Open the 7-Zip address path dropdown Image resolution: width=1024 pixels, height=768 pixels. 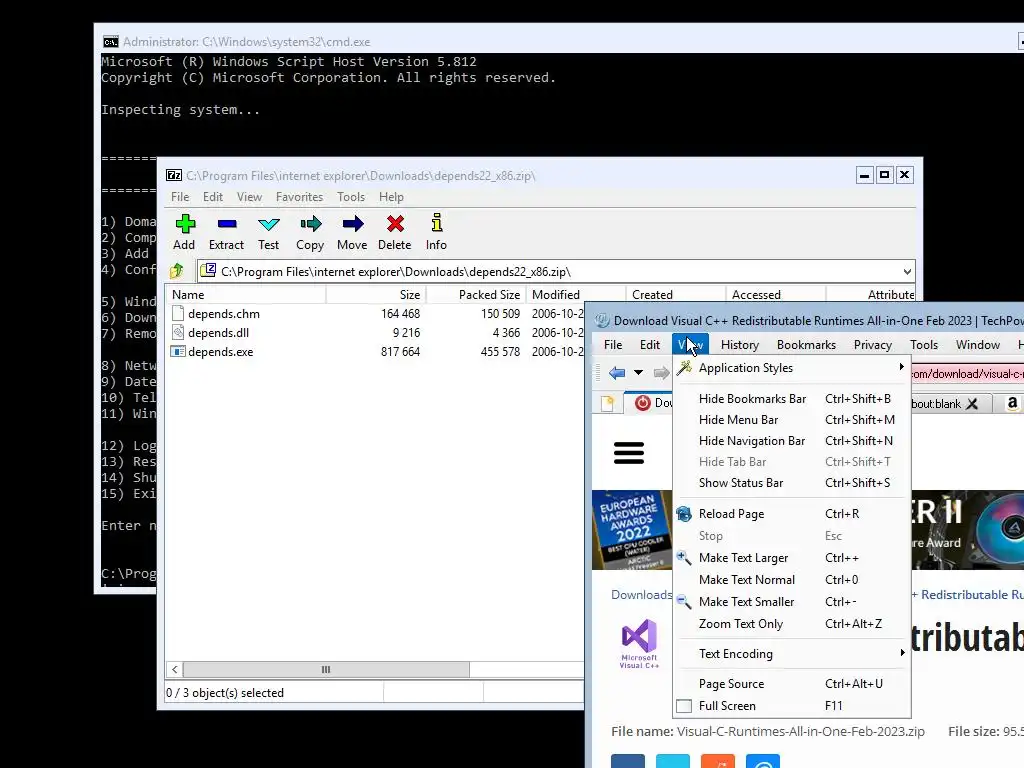tap(907, 272)
